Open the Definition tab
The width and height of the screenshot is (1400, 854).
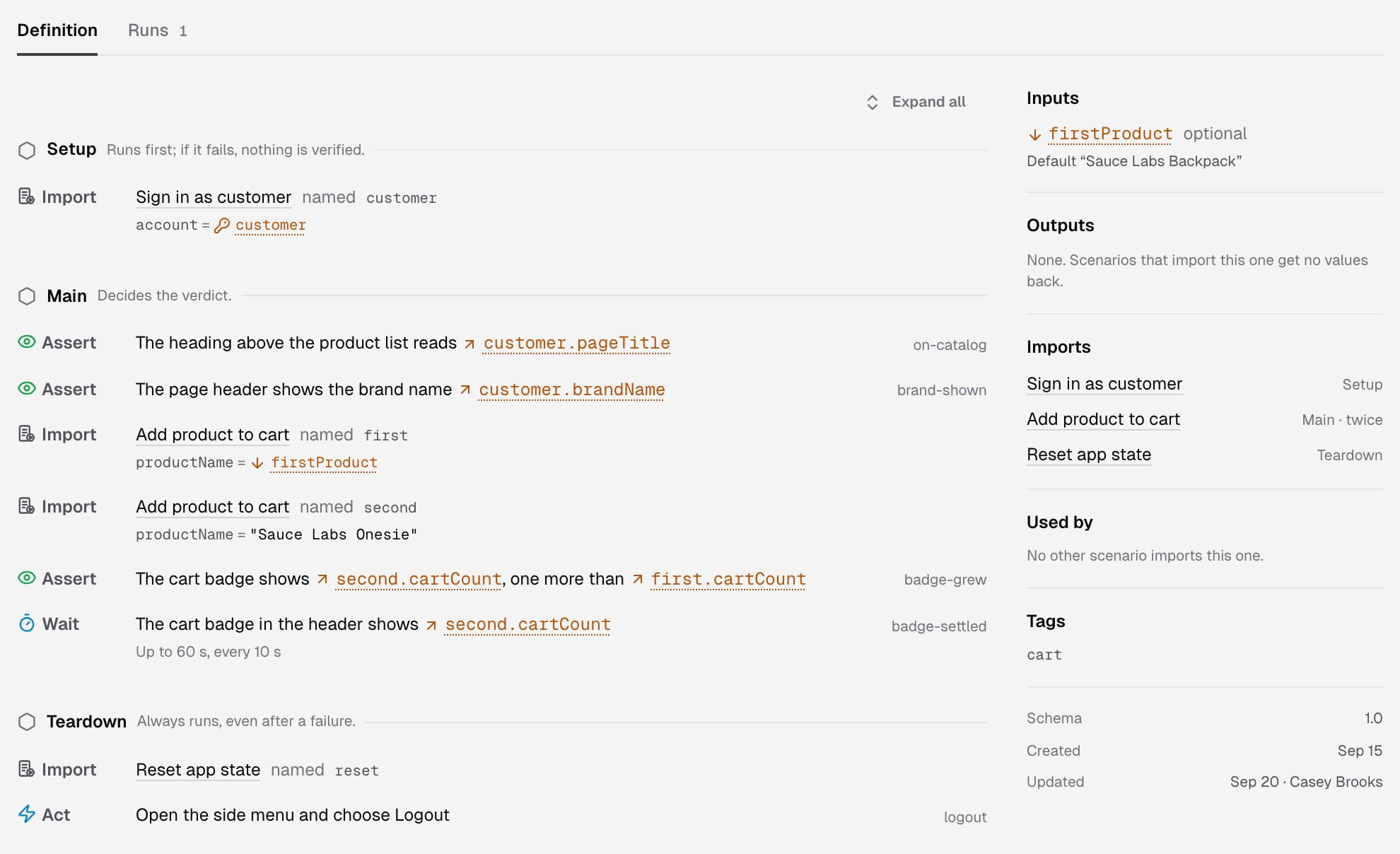57,30
